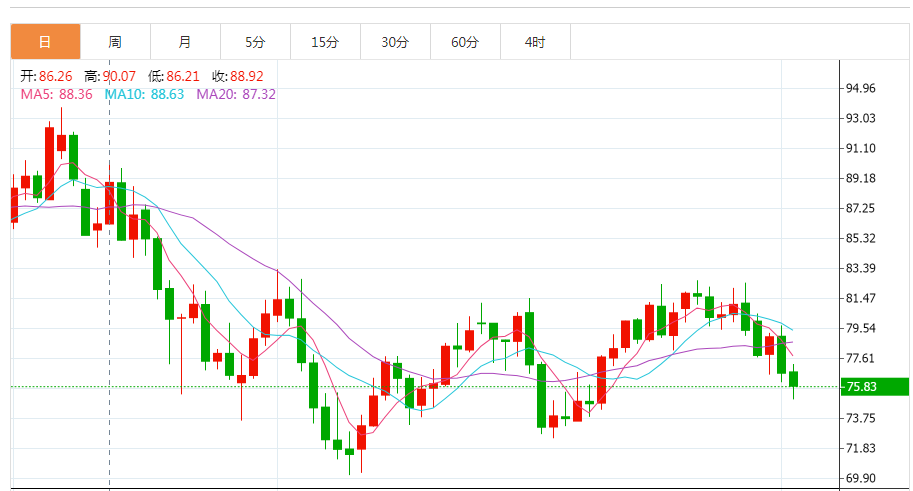This screenshot has width=913, height=491.
Task: Open the 月 monthly chart tab
Action: click(x=185, y=42)
